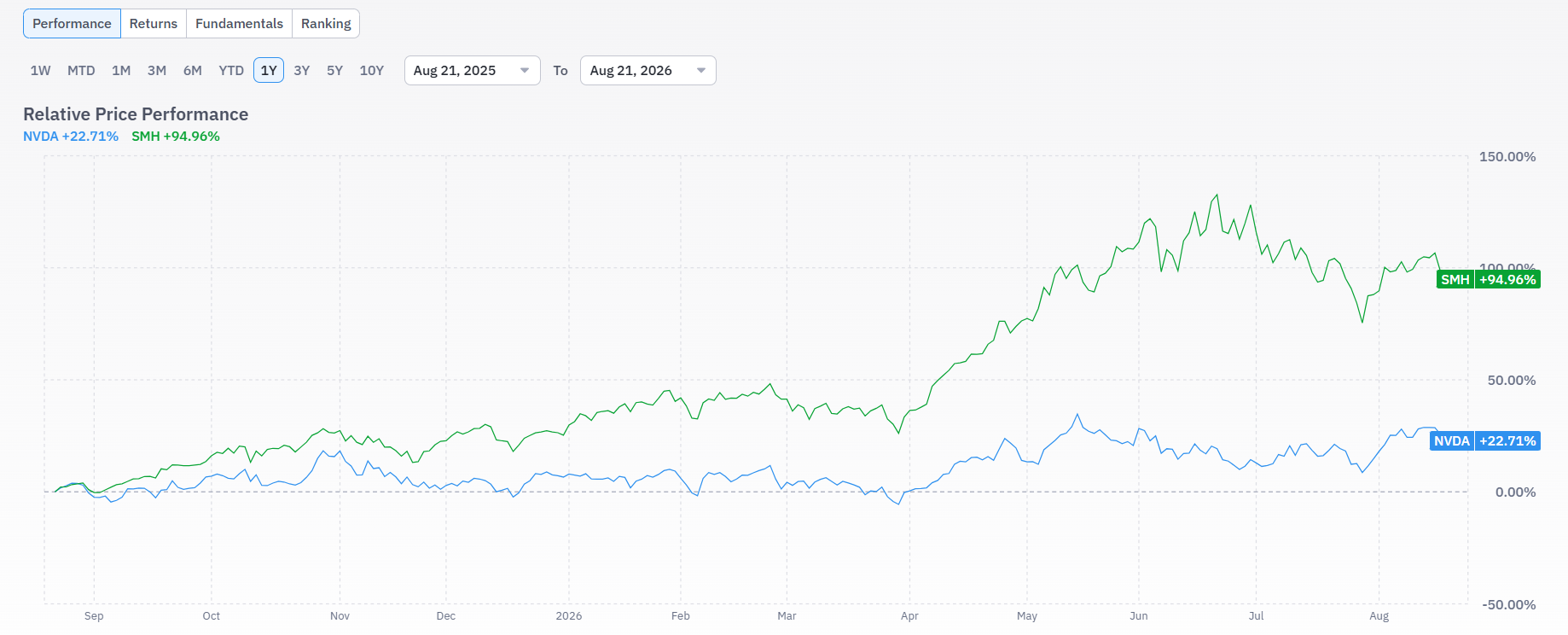Viewport: 1568px width, 635px height.
Task: Click the green SMH +94.96% end tag
Action: pyautogui.click(x=1489, y=279)
